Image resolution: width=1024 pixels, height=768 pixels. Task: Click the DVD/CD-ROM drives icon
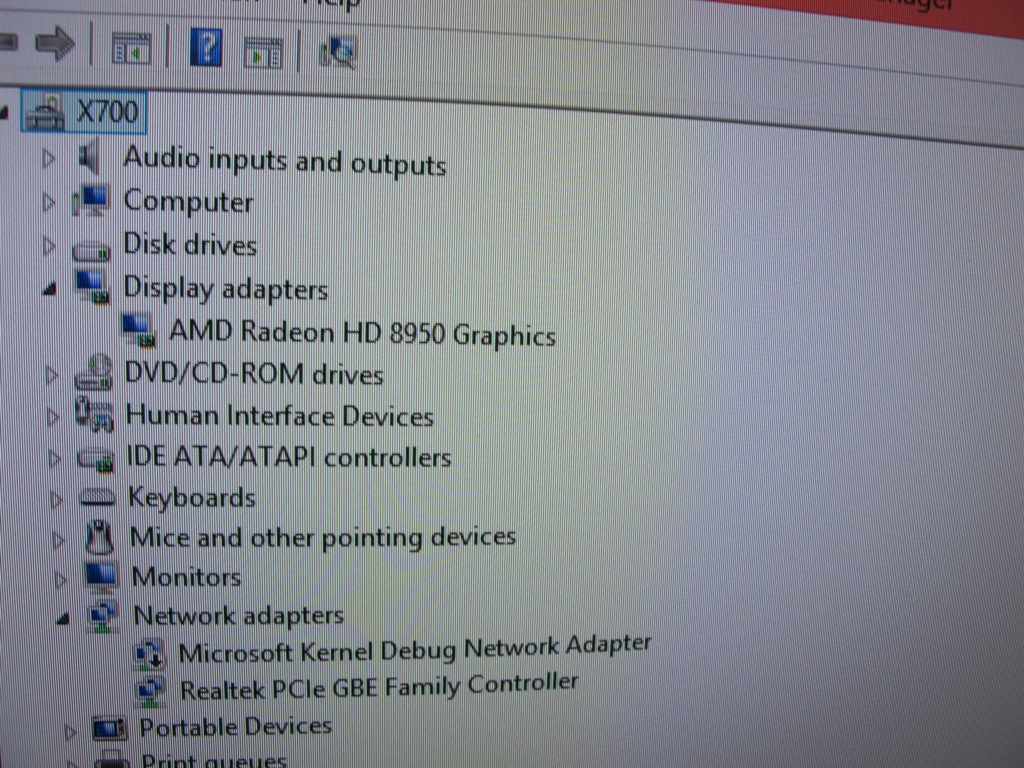(93, 374)
